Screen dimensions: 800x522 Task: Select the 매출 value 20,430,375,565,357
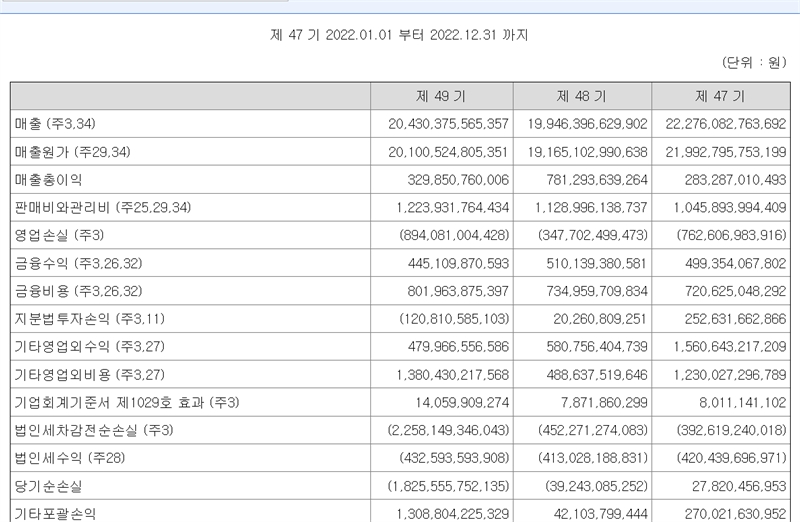point(440,124)
